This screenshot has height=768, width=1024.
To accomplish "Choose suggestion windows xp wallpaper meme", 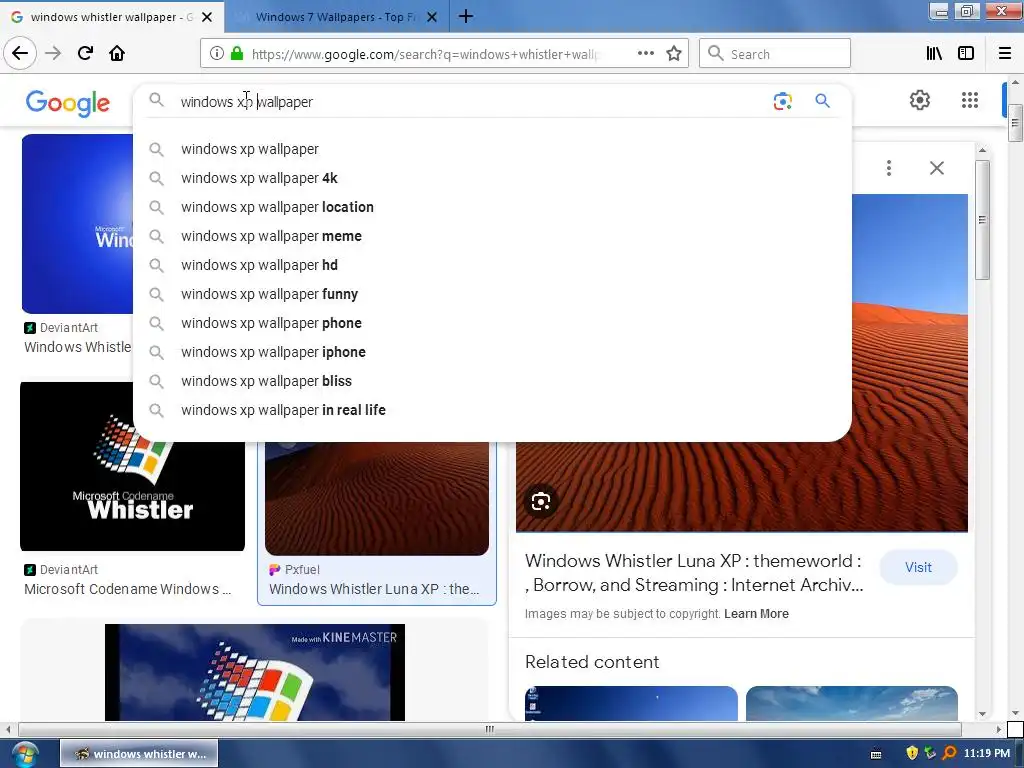I will click(x=492, y=236).
